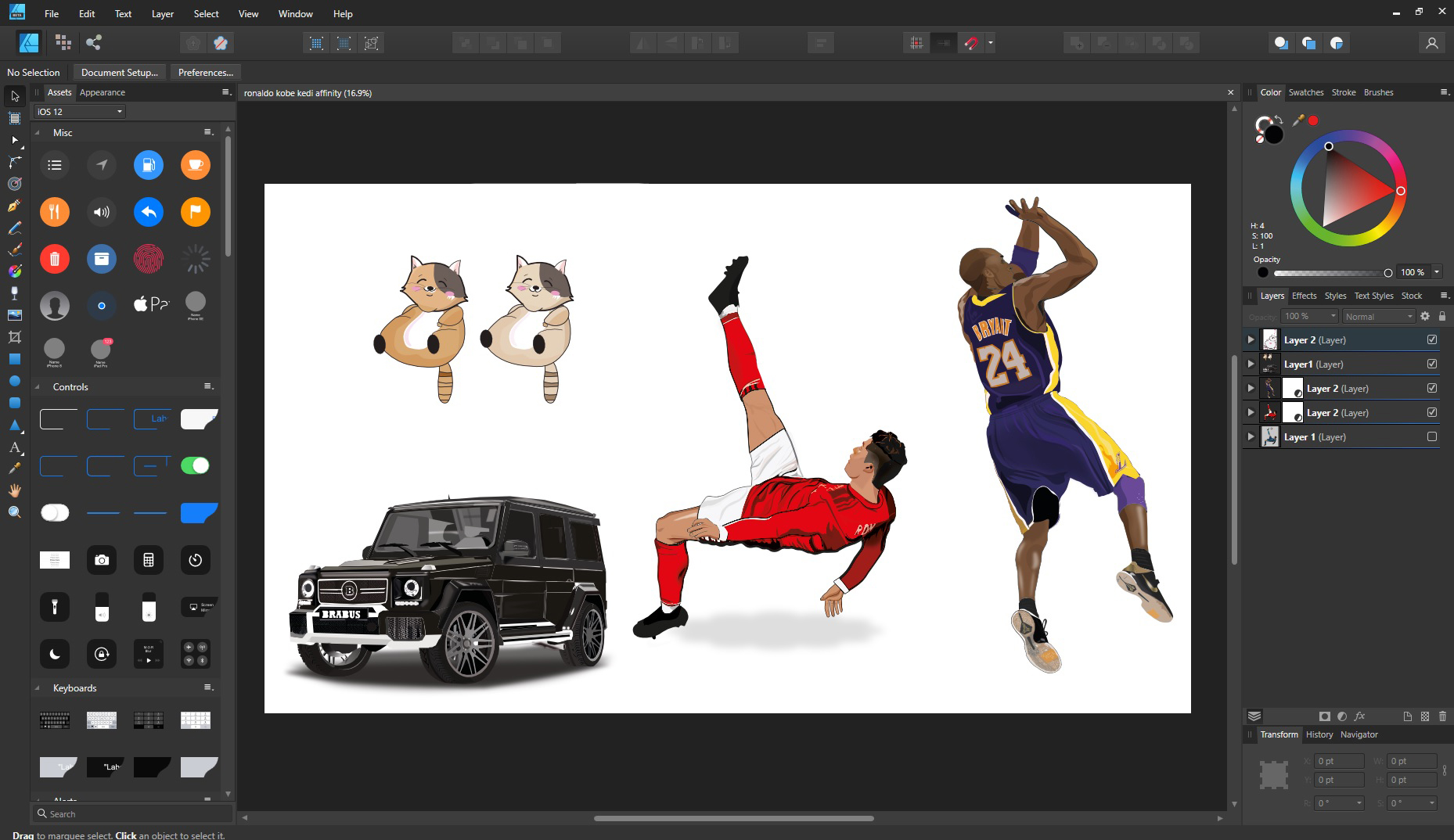Choose the Artistic Text tool
The width and height of the screenshot is (1454, 840).
pos(14,447)
